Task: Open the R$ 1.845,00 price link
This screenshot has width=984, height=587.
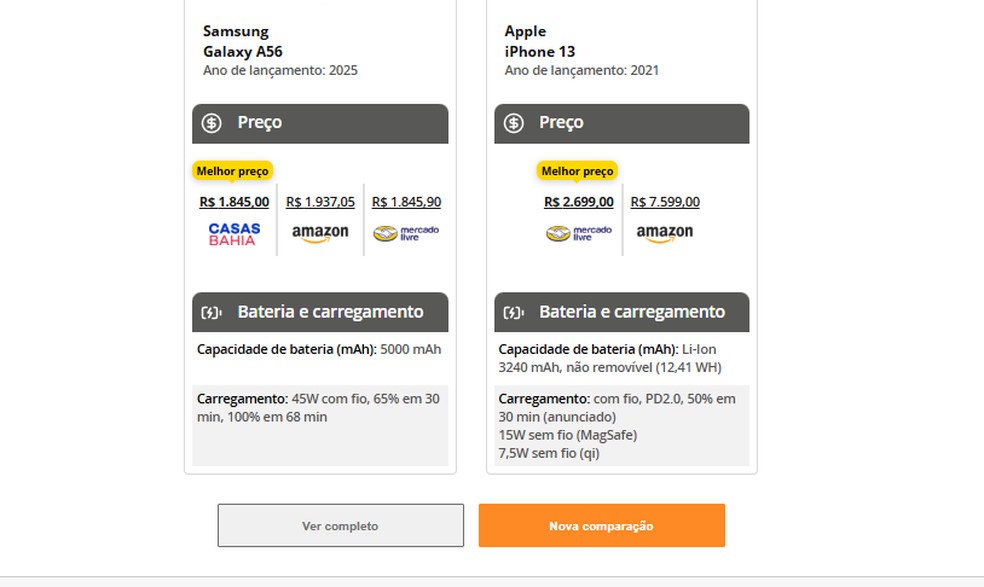Action: (232, 201)
